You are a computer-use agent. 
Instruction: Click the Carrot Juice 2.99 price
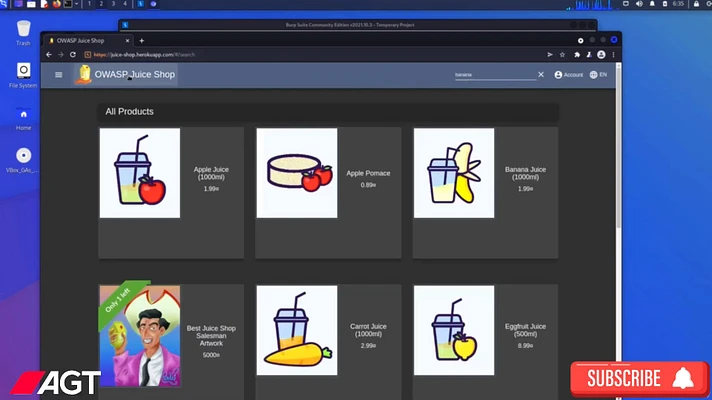pos(368,346)
